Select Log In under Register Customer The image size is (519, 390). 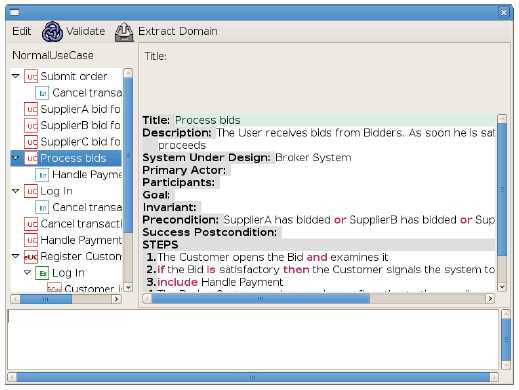pos(68,273)
